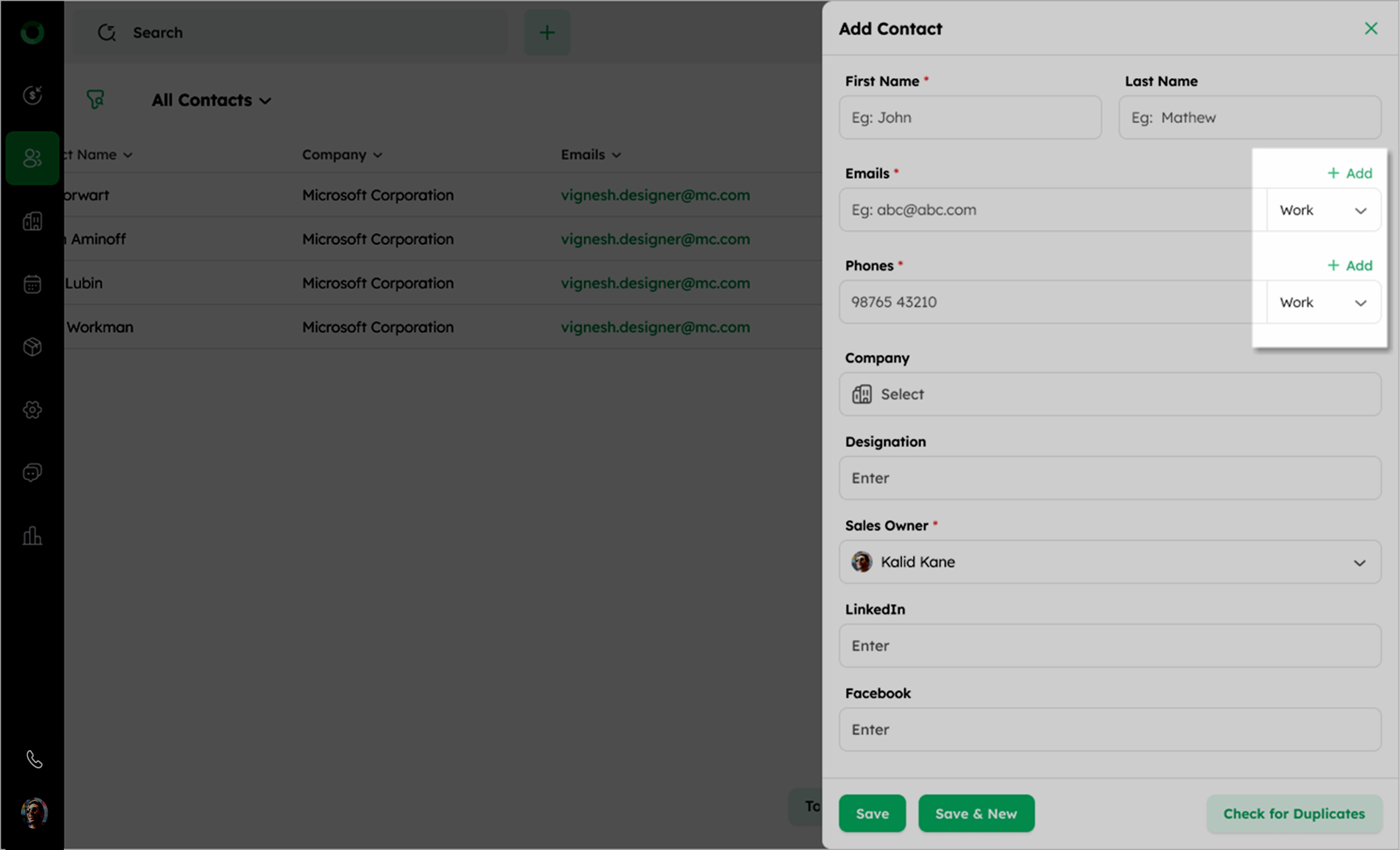The height and width of the screenshot is (850, 1400).
Task: Click the Save & New button
Action: coord(976,813)
